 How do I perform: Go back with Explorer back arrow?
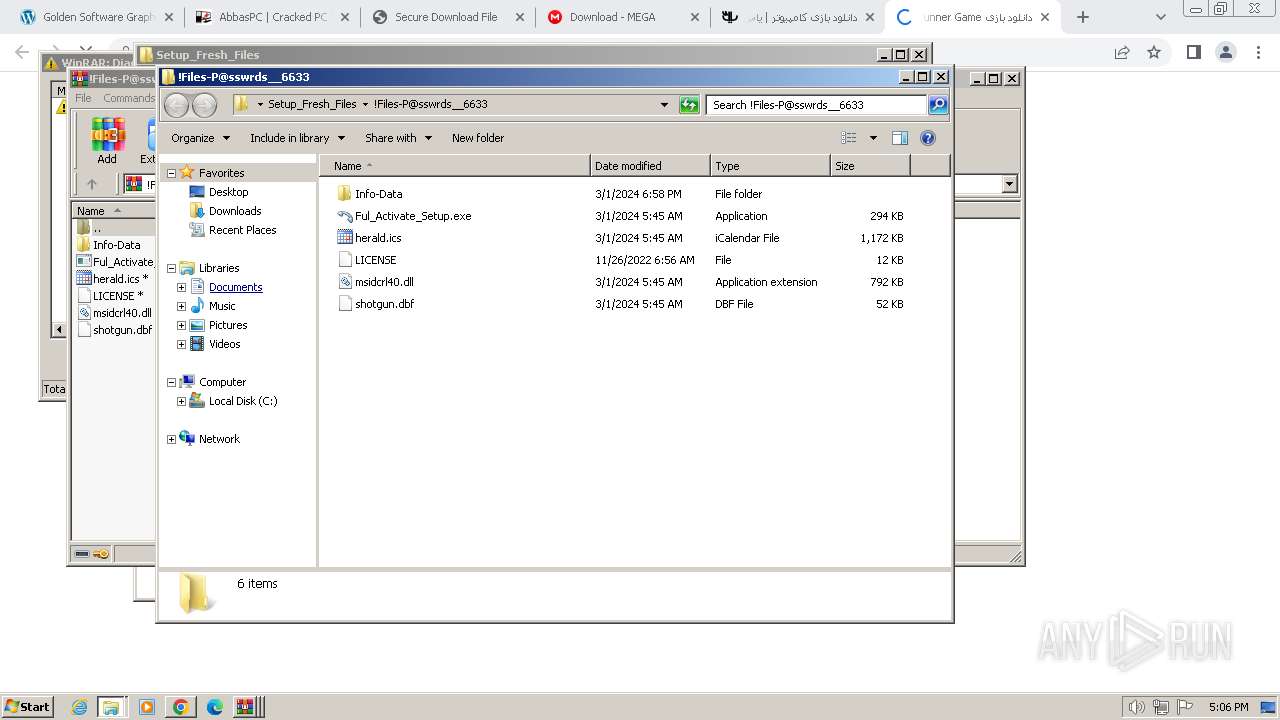pyautogui.click(x=177, y=104)
